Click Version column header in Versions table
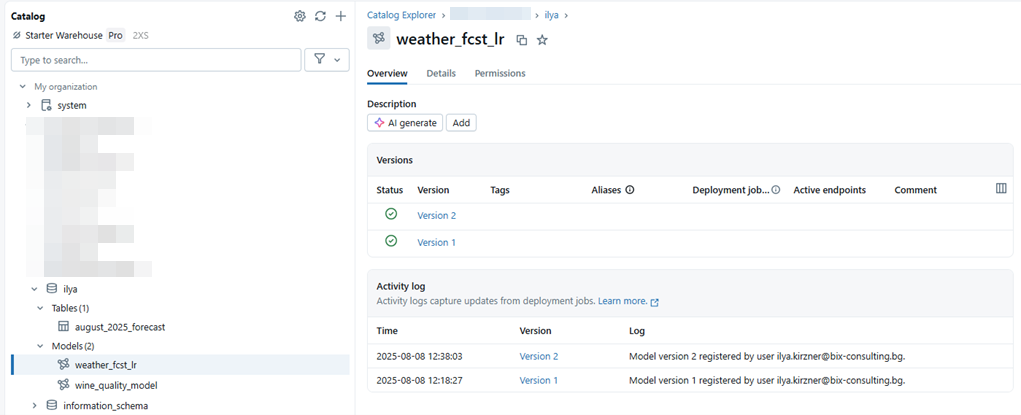Viewport: 1021px width, 415px height. (x=433, y=190)
